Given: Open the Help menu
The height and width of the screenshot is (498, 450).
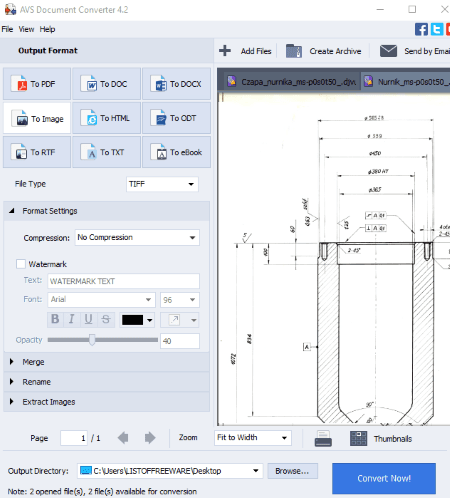Looking at the screenshot, I should pos(47,29).
